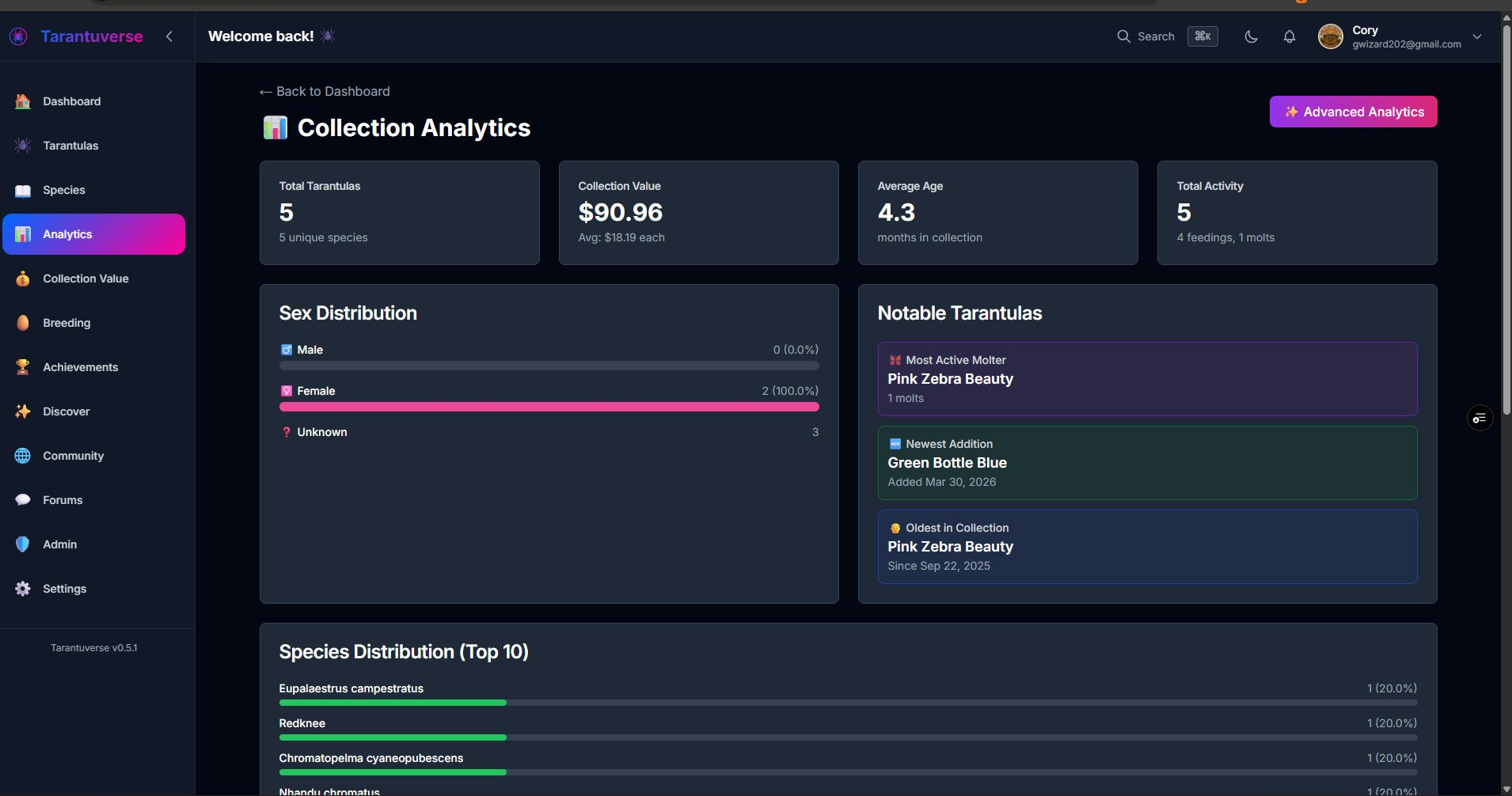The width and height of the screenshot is (1512, 796).
Task: Click the ⌘K shortcut badge
Action: tap(1202, 36)
